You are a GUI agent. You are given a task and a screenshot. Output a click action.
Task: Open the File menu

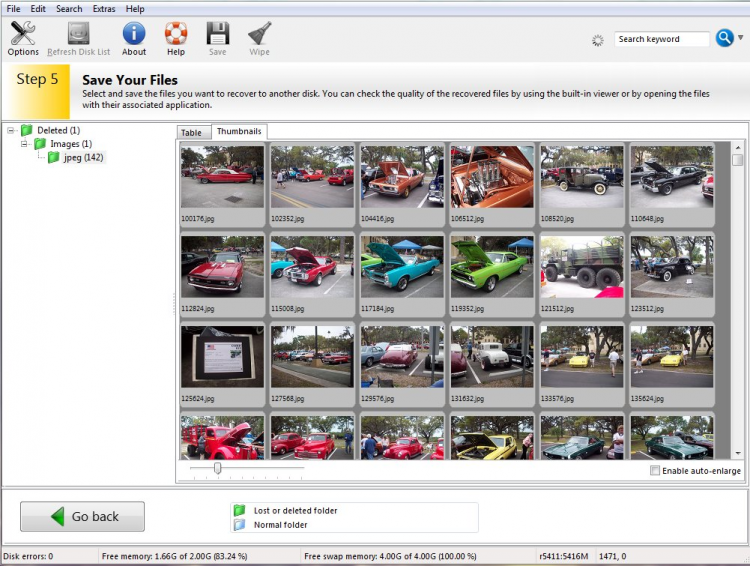point(13,9)
